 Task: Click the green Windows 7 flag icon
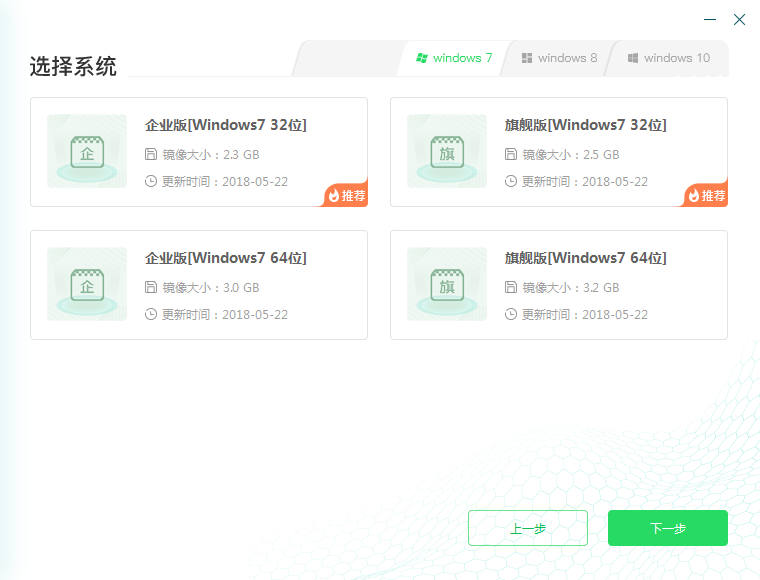[422, 58]
